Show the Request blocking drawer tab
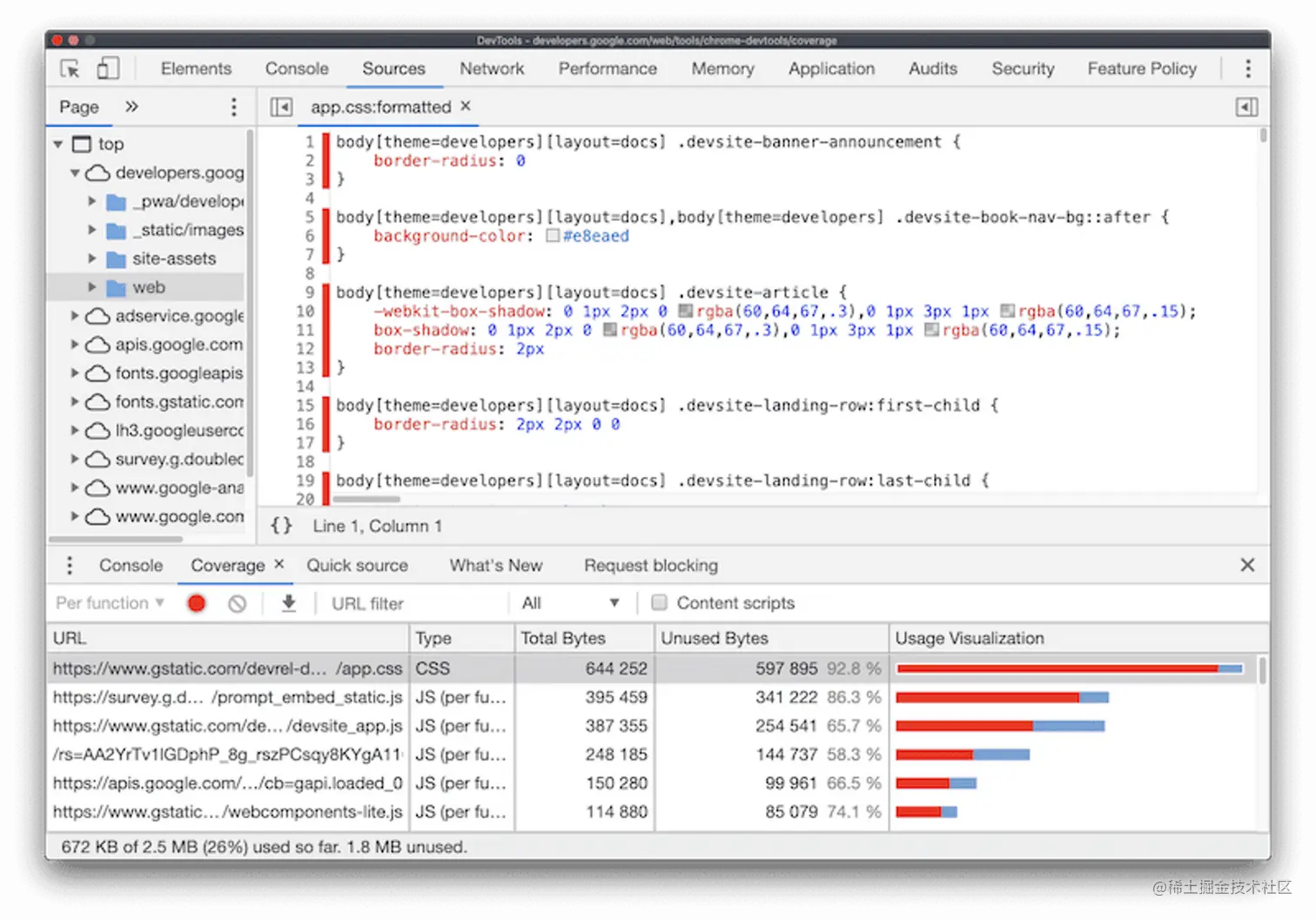The image size is (1316, 920). 651,566
